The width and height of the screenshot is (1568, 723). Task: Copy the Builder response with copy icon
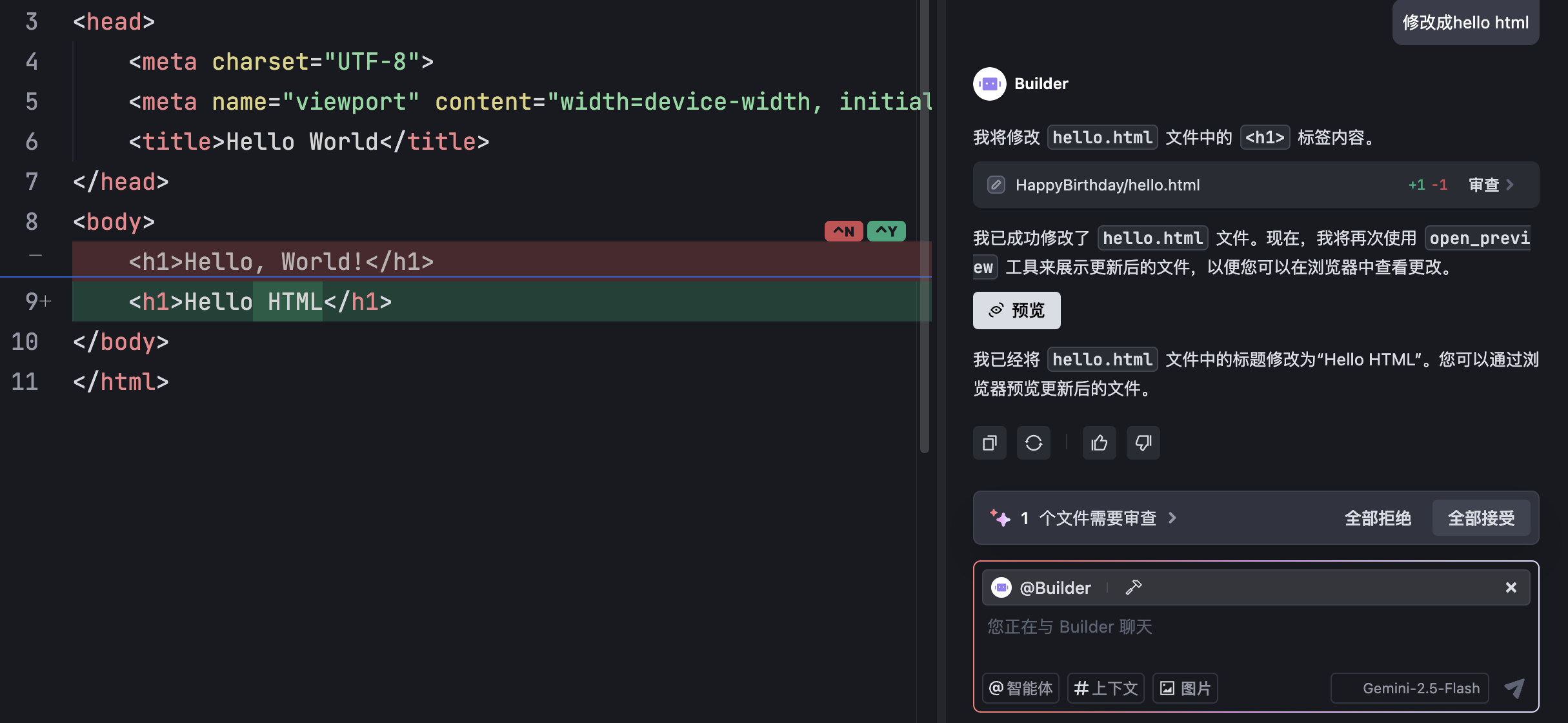point(989,443)
